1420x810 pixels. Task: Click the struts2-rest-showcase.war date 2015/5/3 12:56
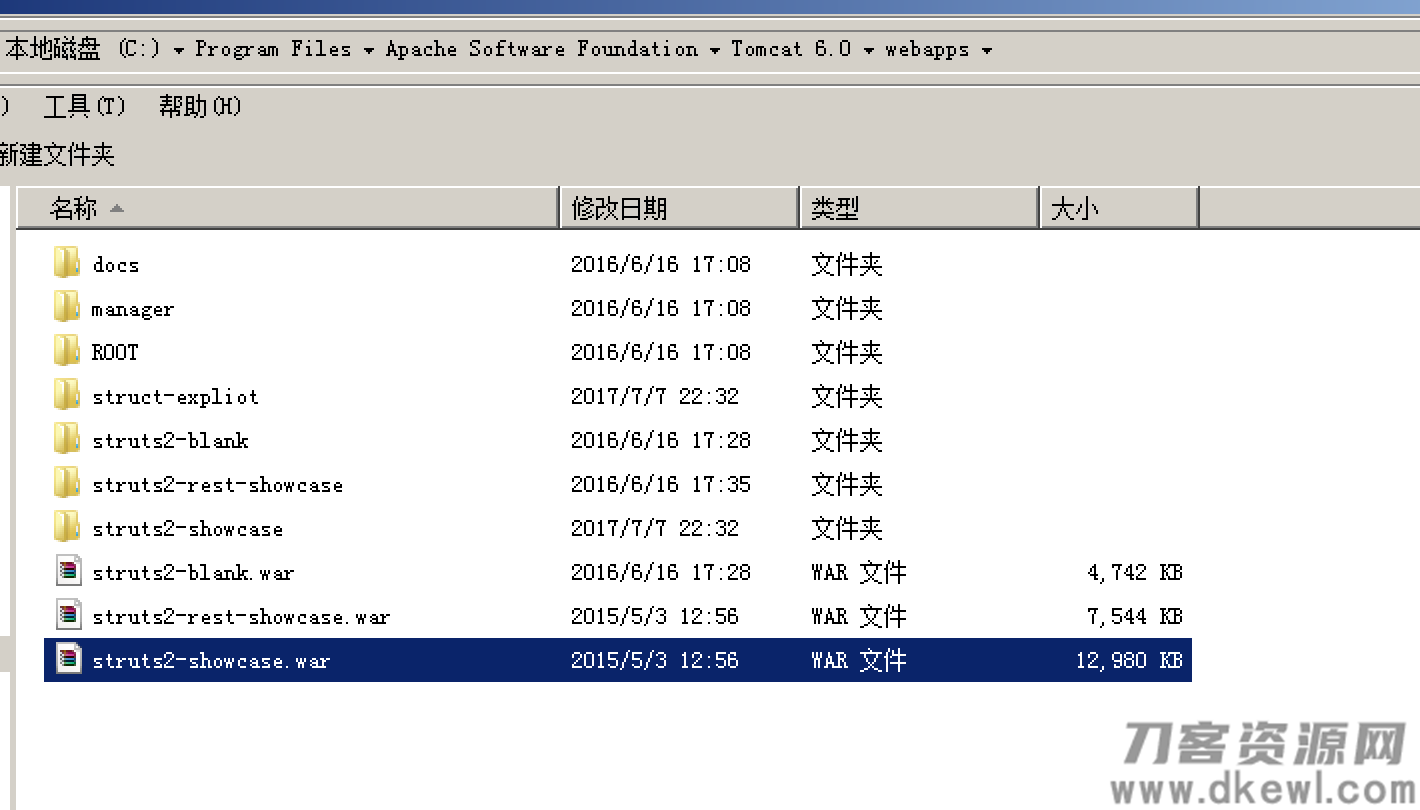pos(655,617)
